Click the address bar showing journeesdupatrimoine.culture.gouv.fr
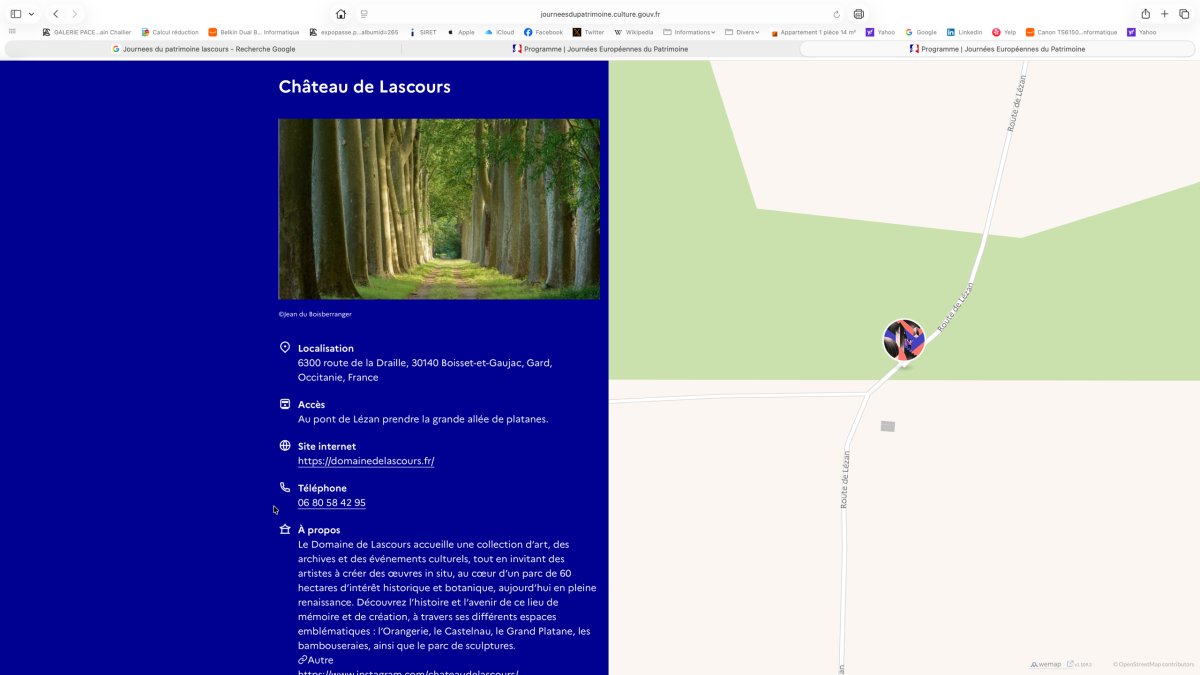Viewport: 1200px width, 675px height. click(599, 14)
